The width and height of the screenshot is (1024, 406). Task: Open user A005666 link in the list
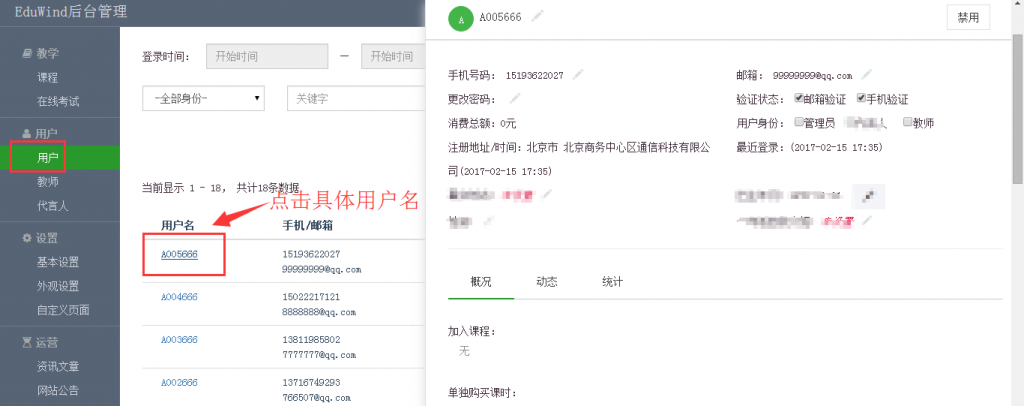(179, 254)
